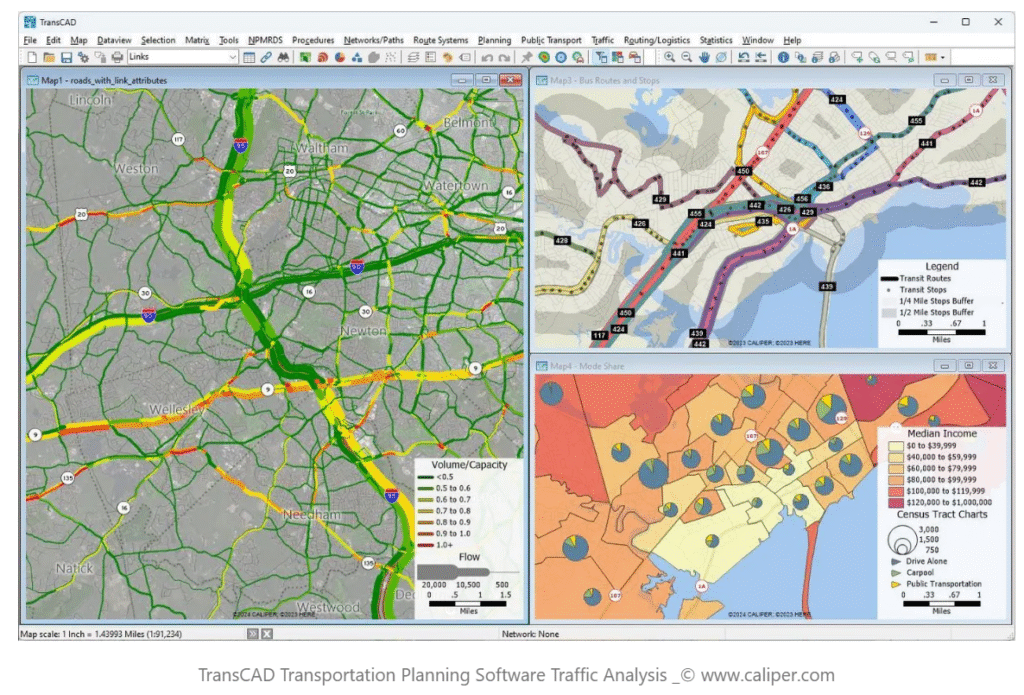Click the "Public Transportation" chart legend entry
Viewport: 1024px width, 695px height.
[943, 584]
